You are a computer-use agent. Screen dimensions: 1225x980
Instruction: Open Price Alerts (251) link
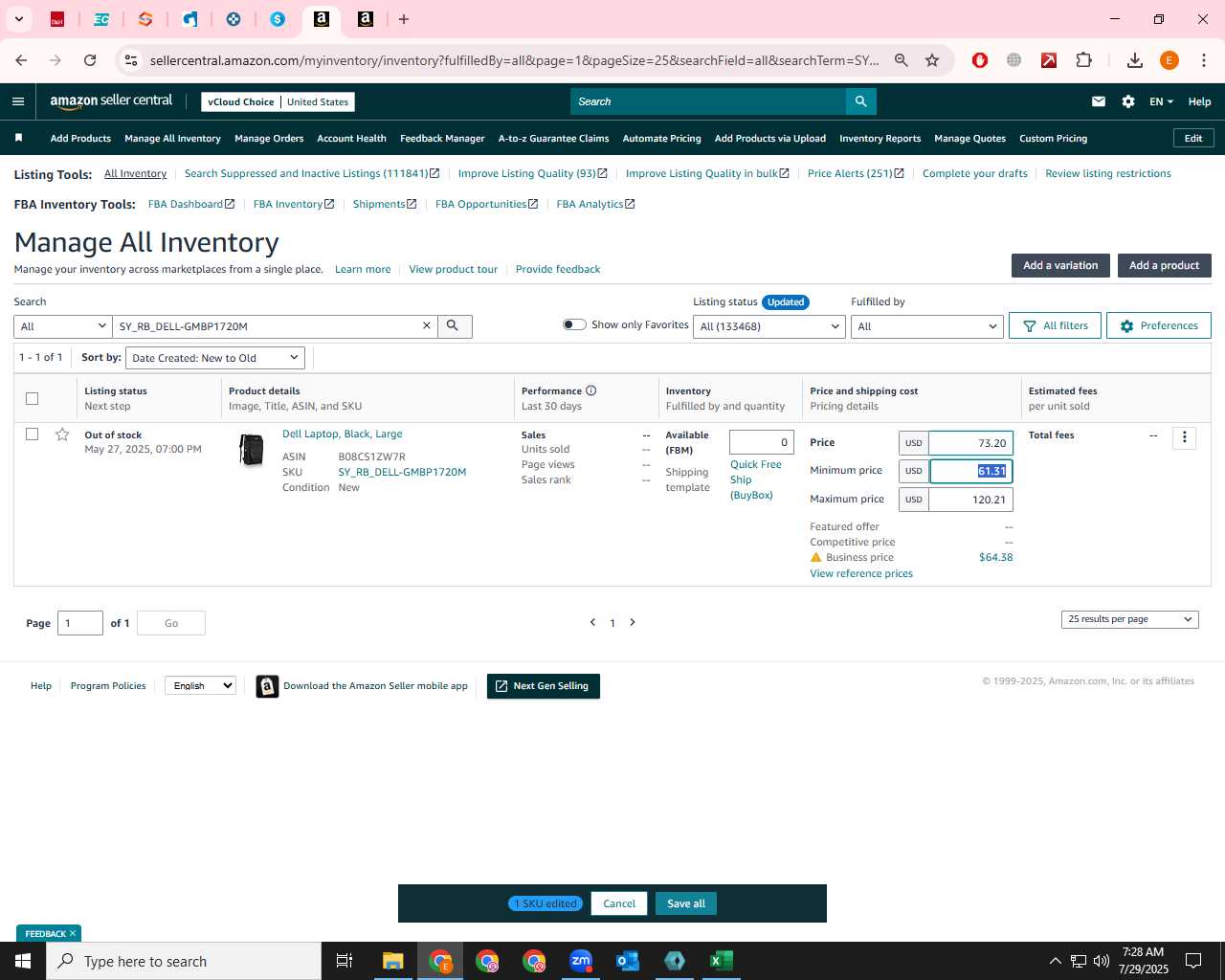point(856,173)
